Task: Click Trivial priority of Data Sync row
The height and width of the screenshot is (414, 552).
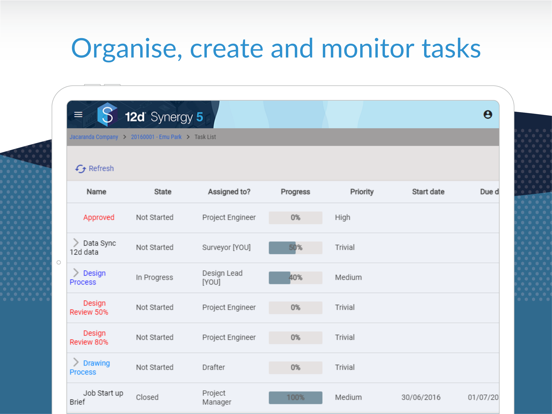Action: click(x=345, y=247)
